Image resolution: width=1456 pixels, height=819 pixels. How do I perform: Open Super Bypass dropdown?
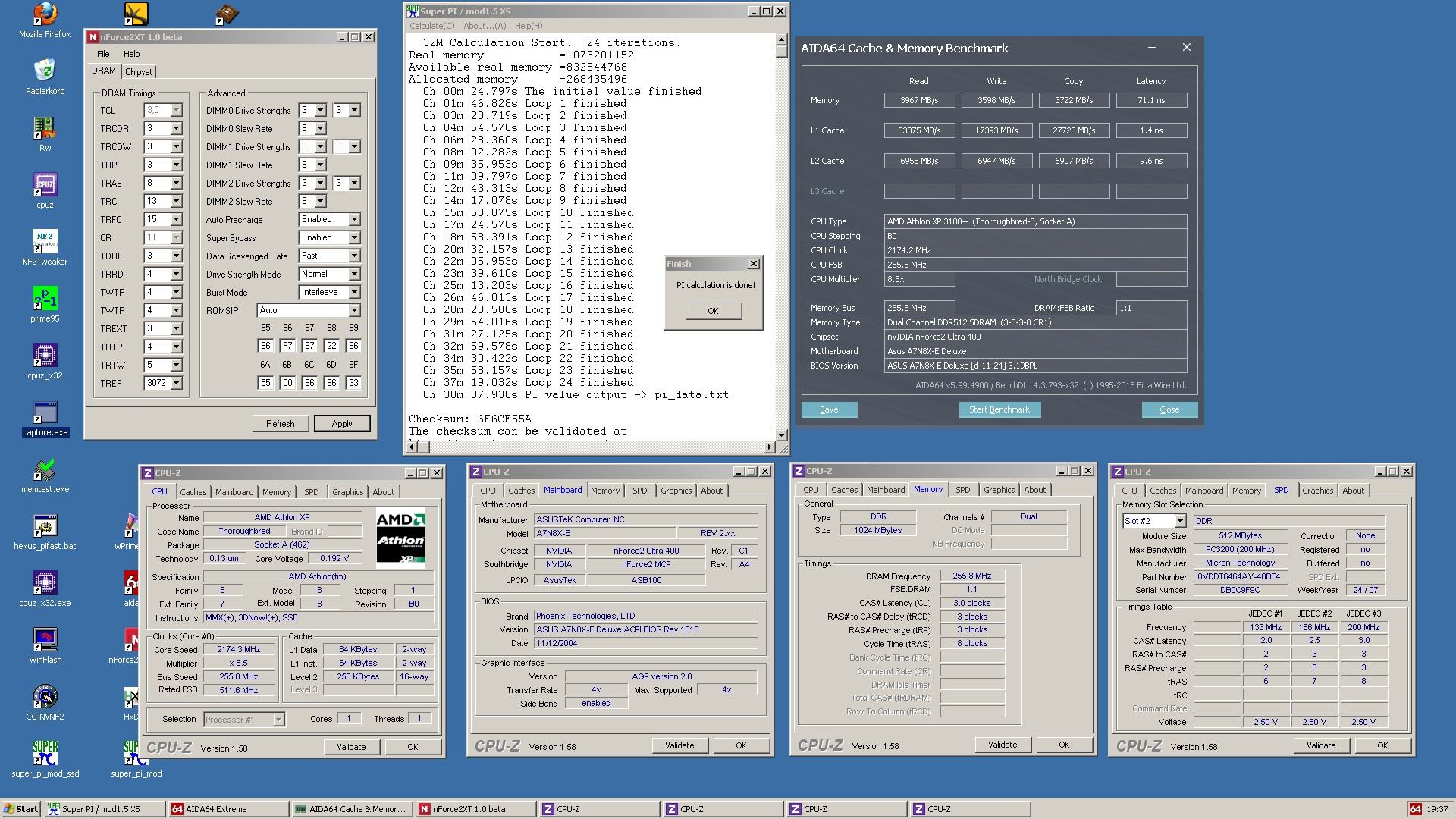[354, 238]
